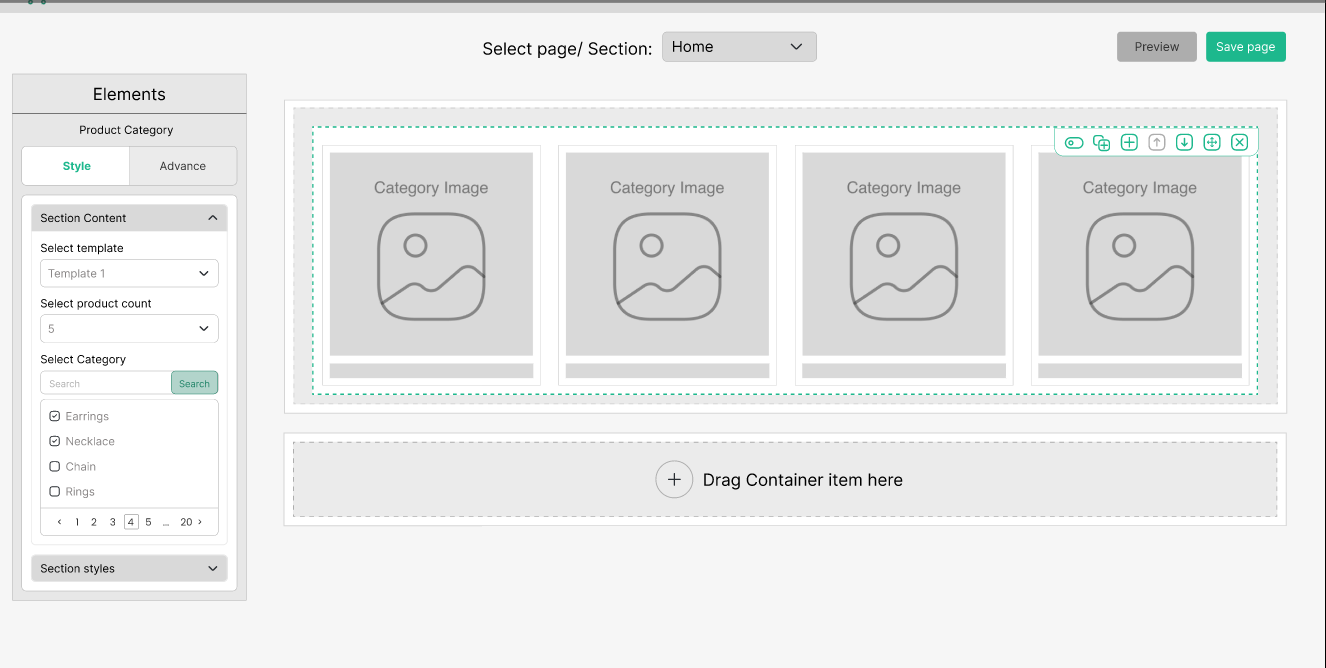This screenshot has height=668, width=1326.
Task: Click the Drag Container item here area
Action: 785,480
